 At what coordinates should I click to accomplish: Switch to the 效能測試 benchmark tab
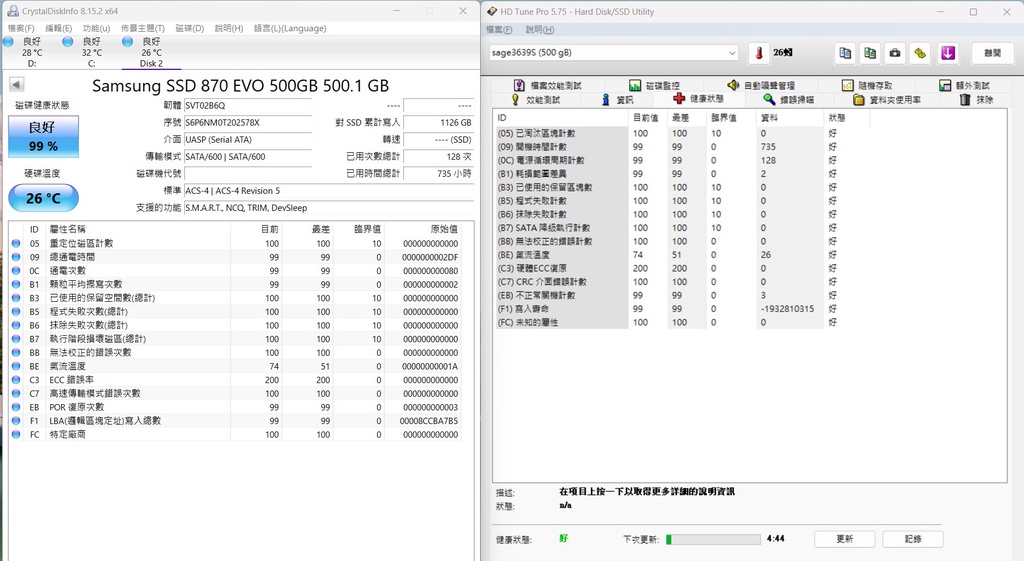coord(536,100)
